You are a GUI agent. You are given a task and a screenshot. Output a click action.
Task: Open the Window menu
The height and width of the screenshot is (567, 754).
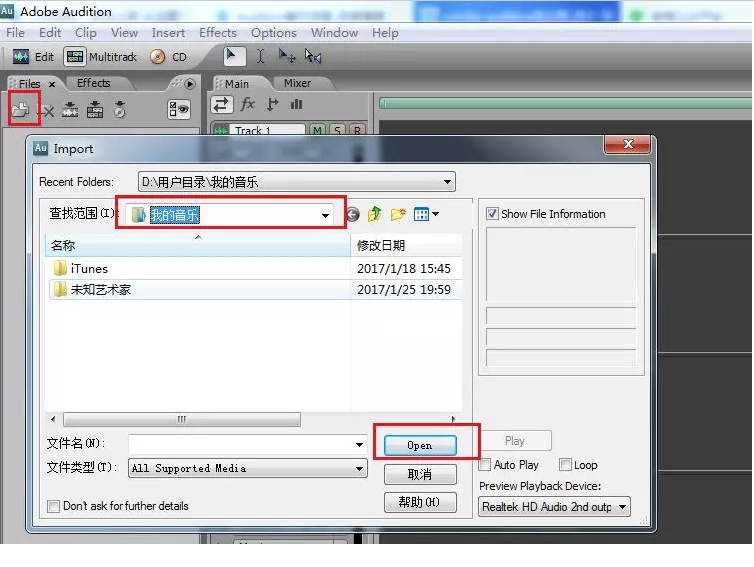click(x=334, y=33)
